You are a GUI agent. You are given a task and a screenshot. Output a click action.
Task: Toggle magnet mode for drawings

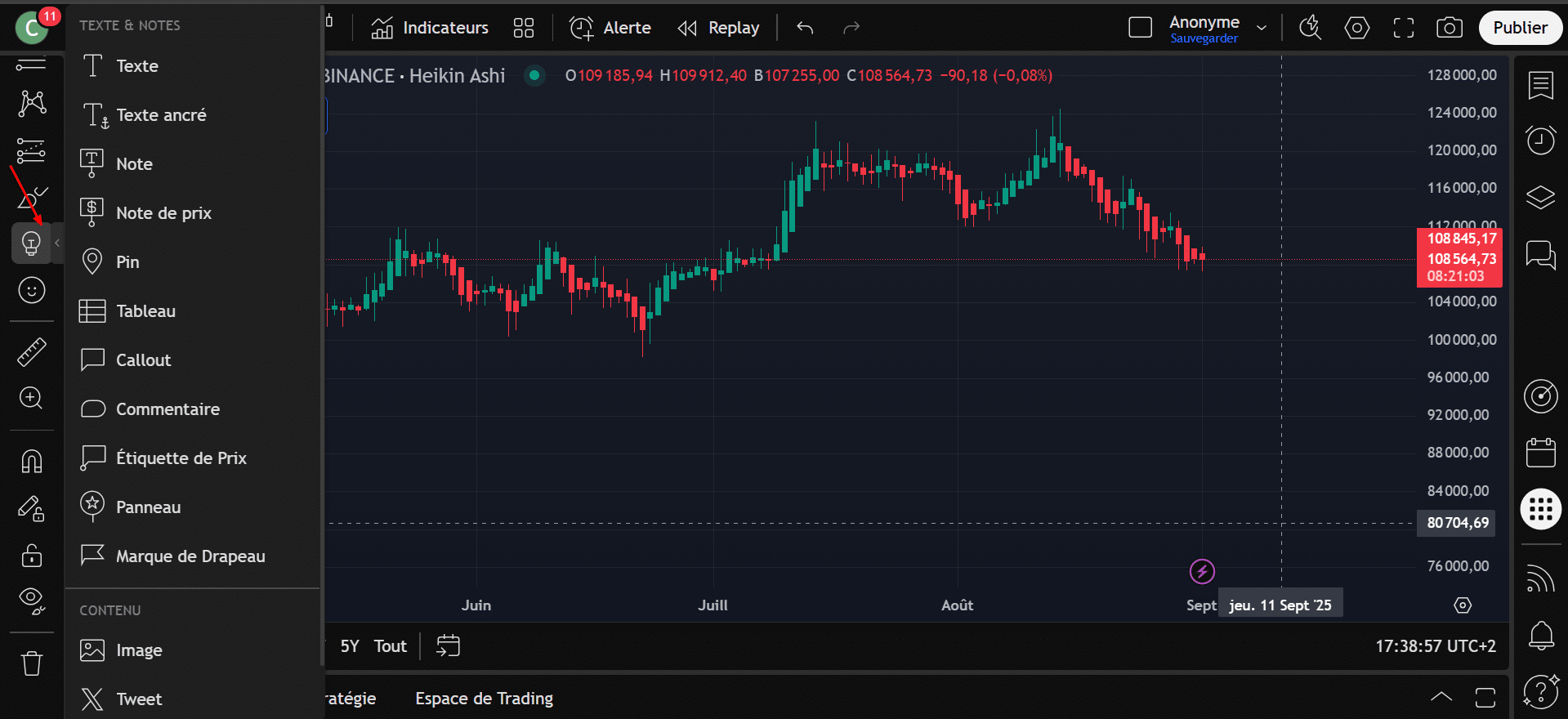coord(32,462)
